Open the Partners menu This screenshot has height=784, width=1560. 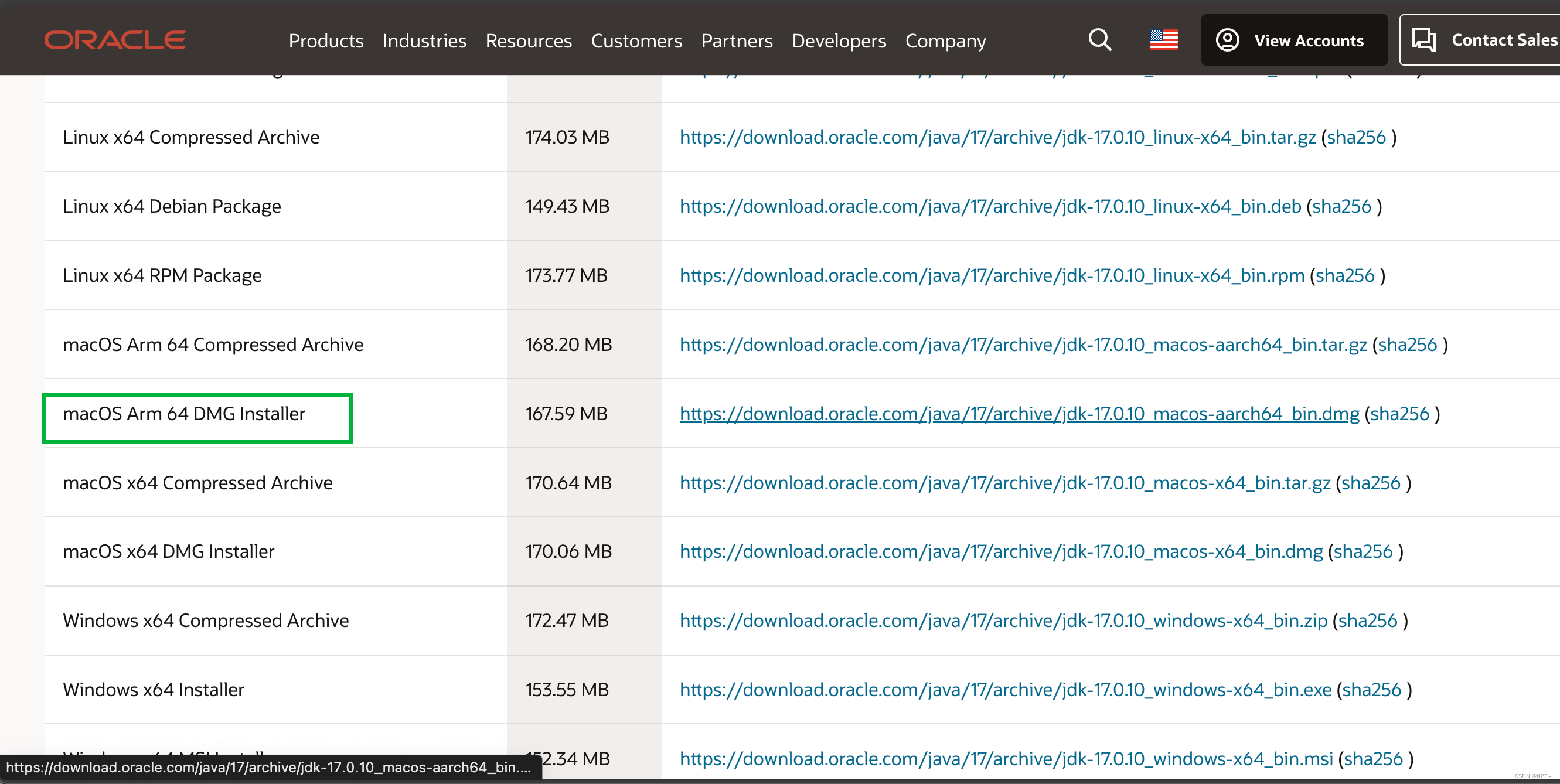pos(737,40)
